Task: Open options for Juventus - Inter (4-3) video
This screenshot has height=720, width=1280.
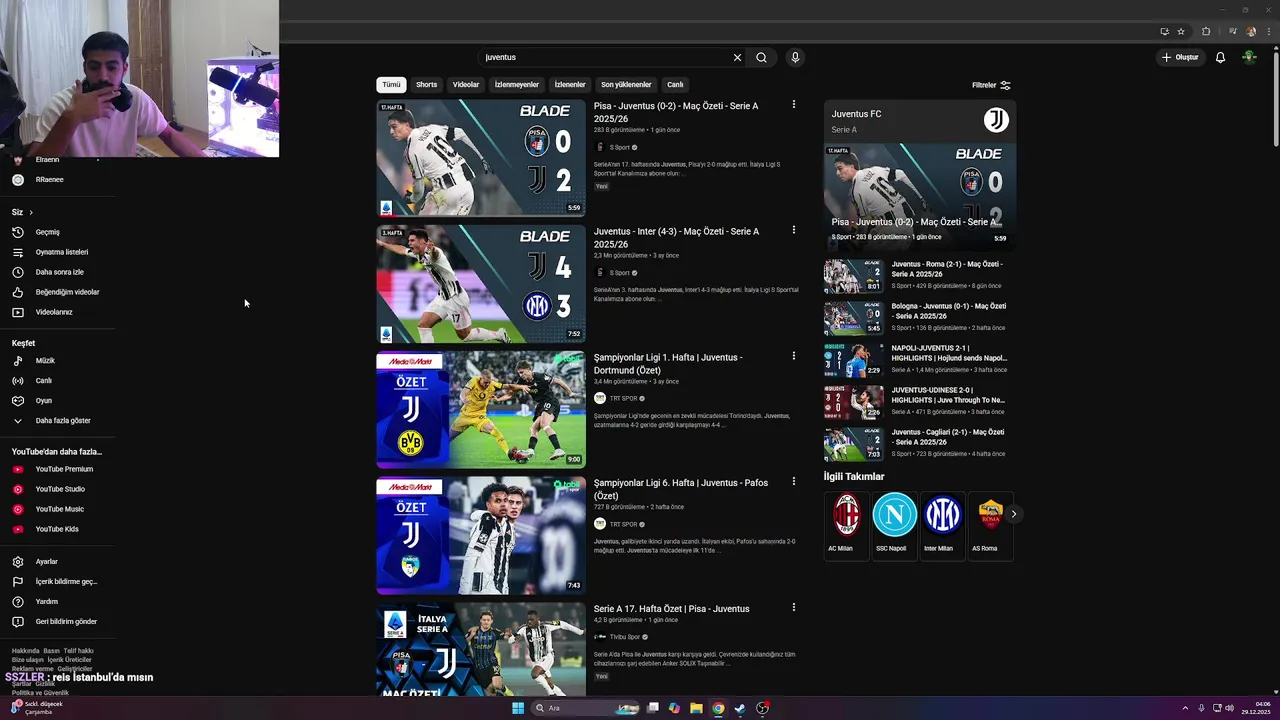Action: pos(794,230)
